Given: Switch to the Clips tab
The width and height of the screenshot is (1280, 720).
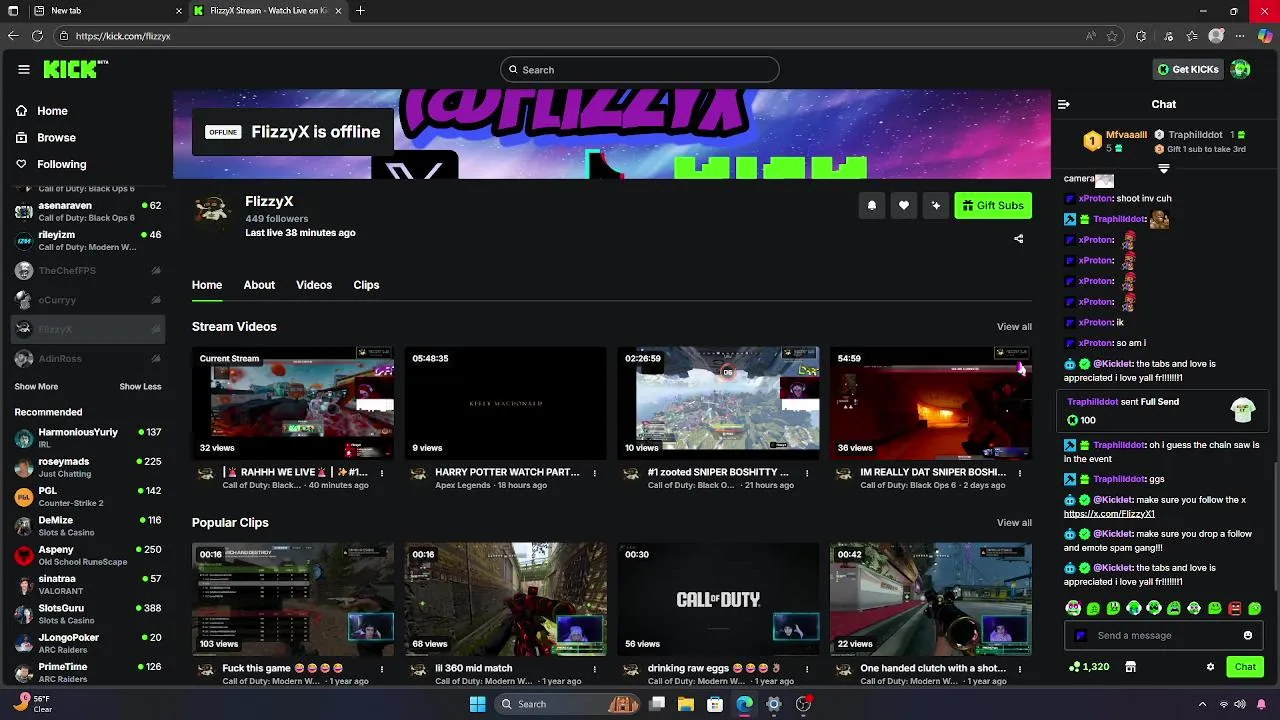Looking at the screenshot, I should [366, 285].
